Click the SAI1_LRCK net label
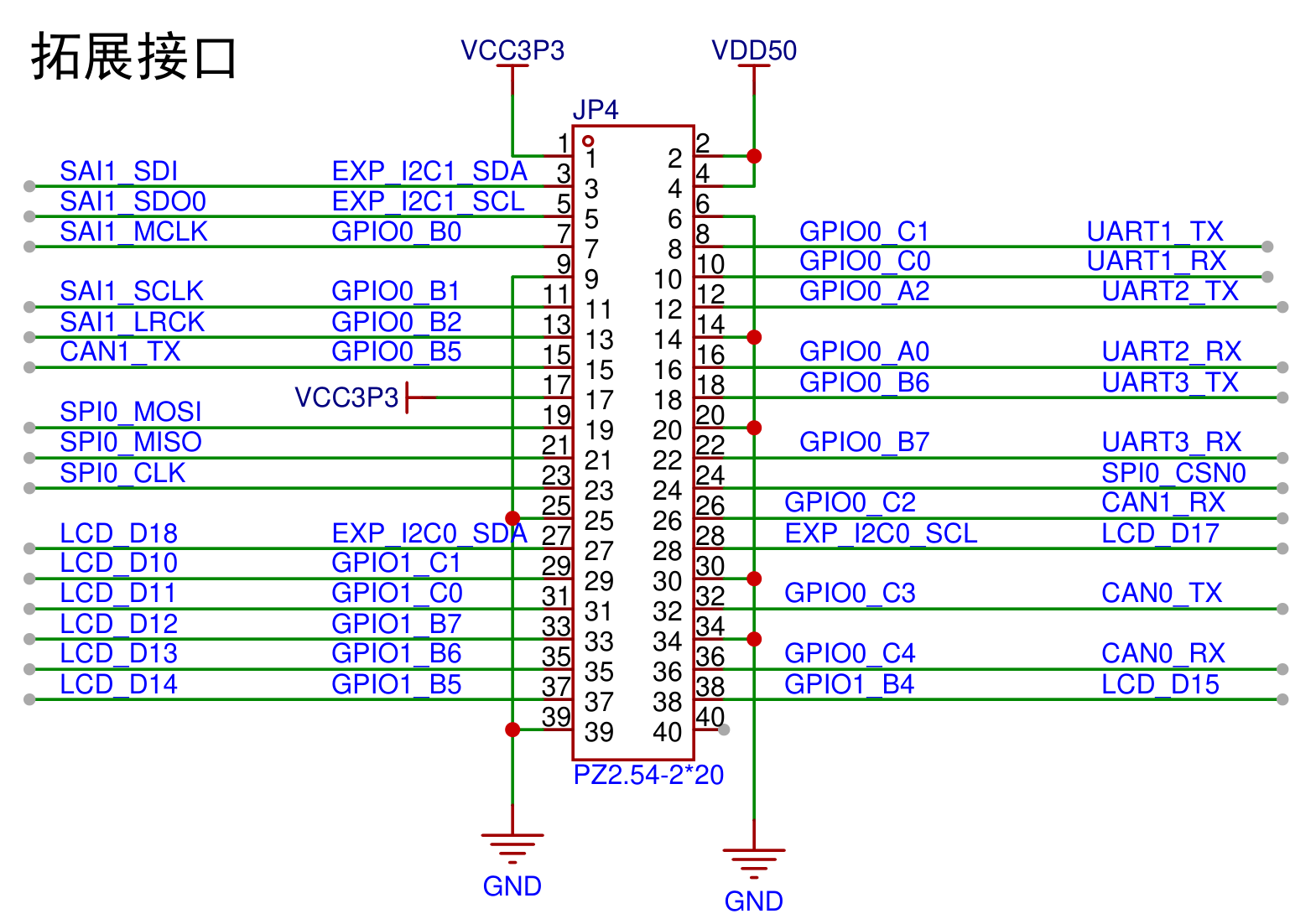1316x919 pixels. point(132,322)
